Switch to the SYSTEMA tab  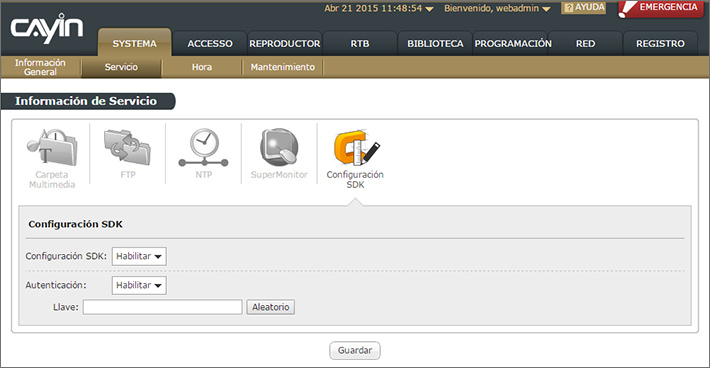point(134,43)
